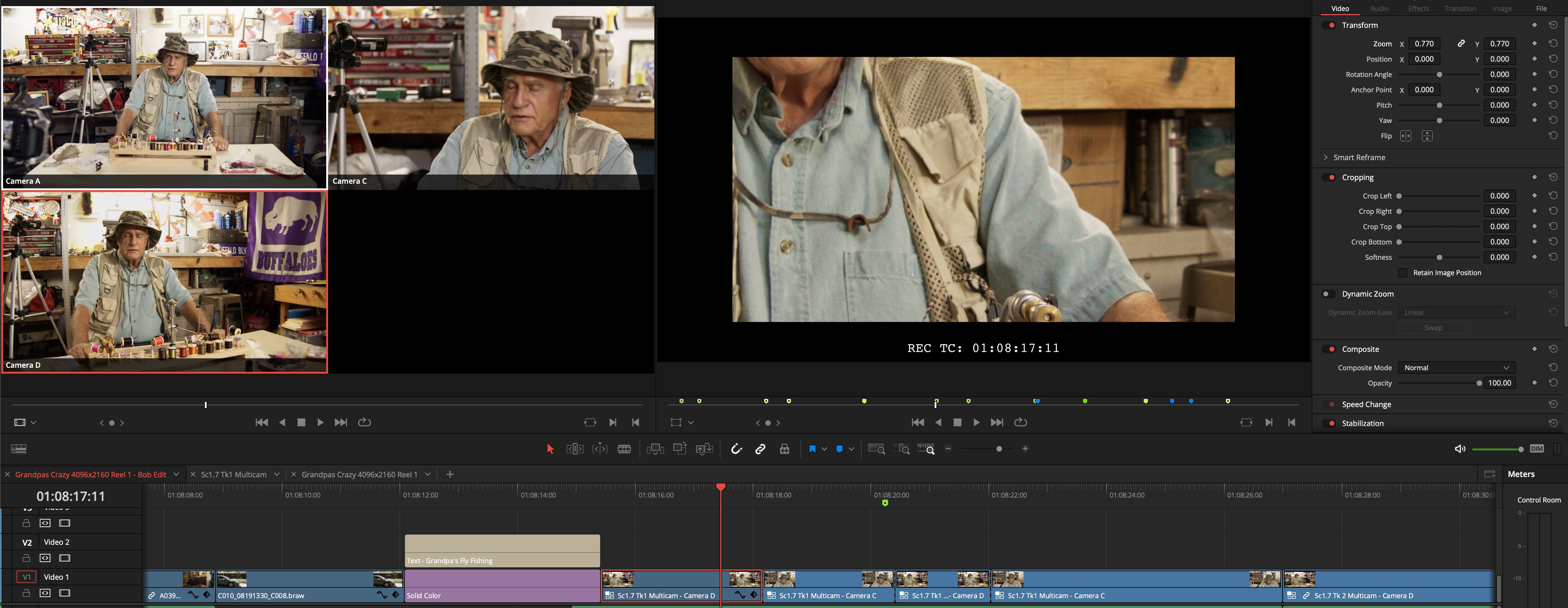Expand the Smart Reframe section
This screenshot has height=608, width=1568.
point(1326,158)
